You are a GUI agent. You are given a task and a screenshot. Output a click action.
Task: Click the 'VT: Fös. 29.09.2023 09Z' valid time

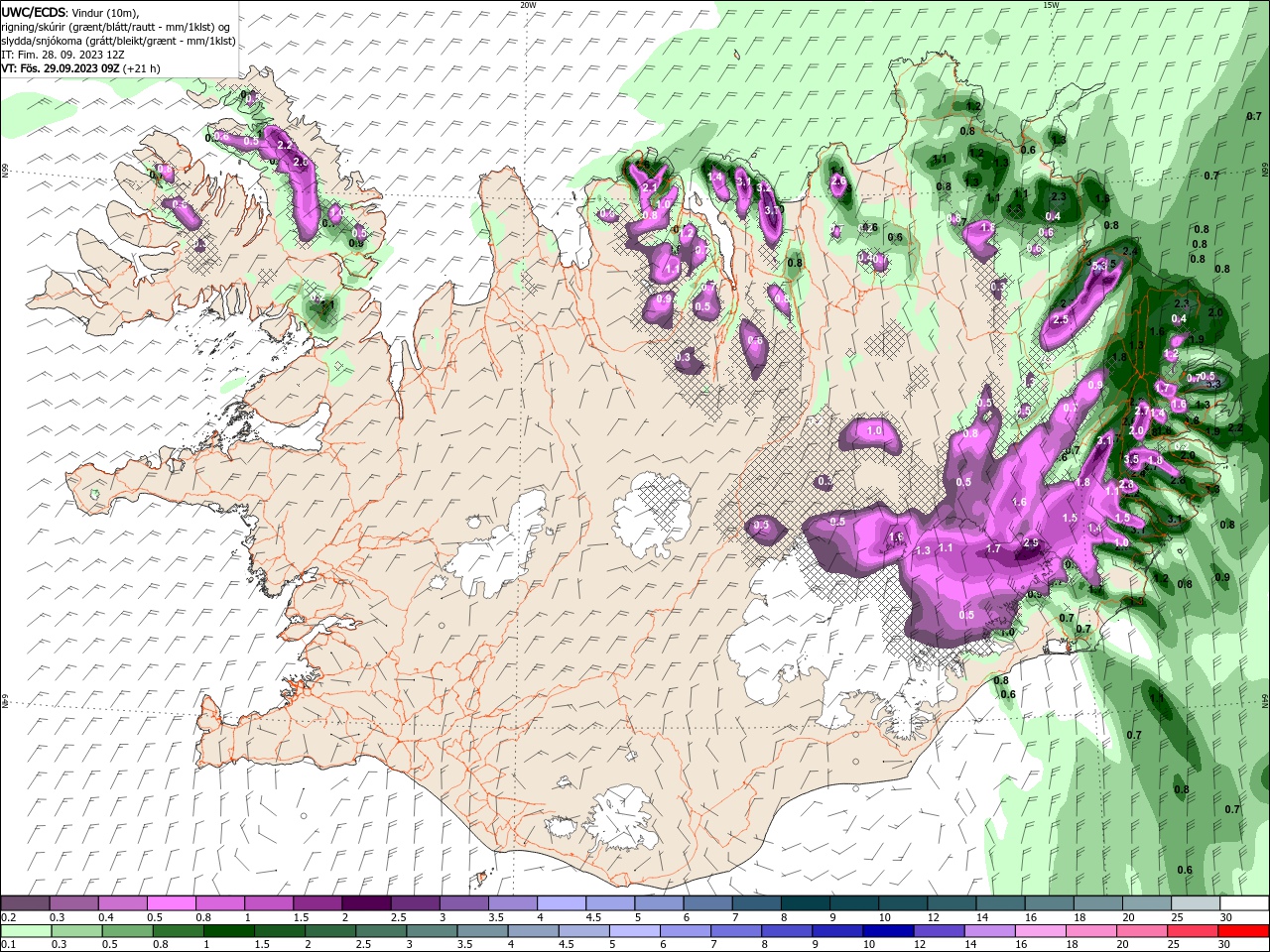61,68
